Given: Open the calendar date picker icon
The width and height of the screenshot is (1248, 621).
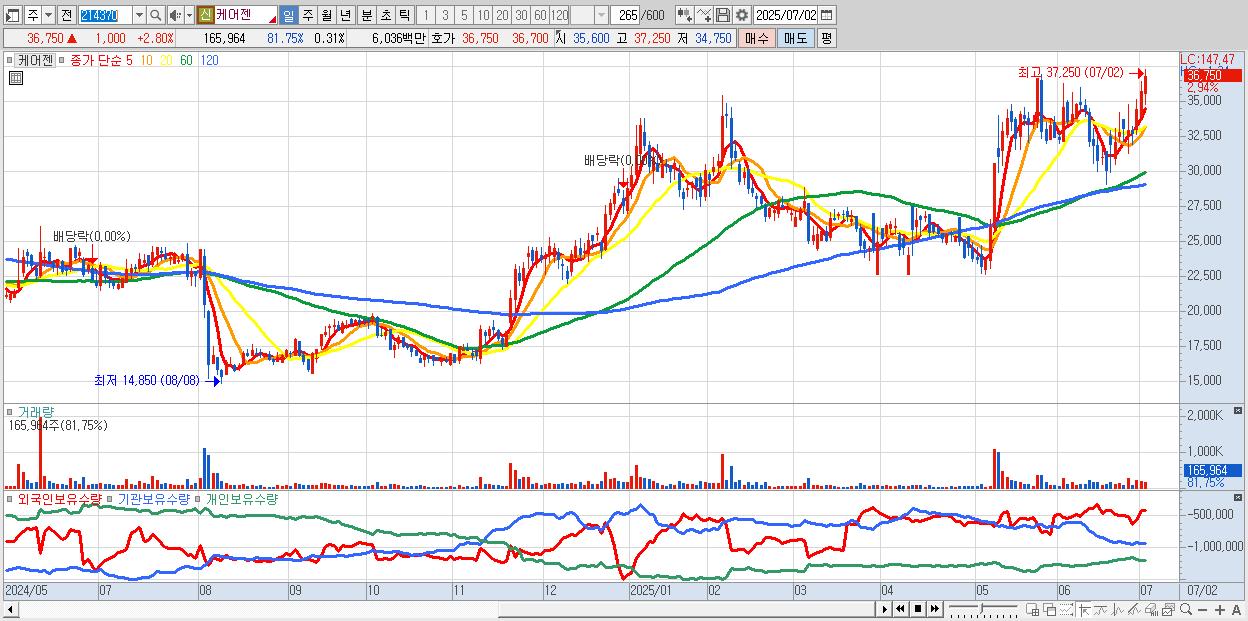Looking at the screenshot, I should [826, 15].
